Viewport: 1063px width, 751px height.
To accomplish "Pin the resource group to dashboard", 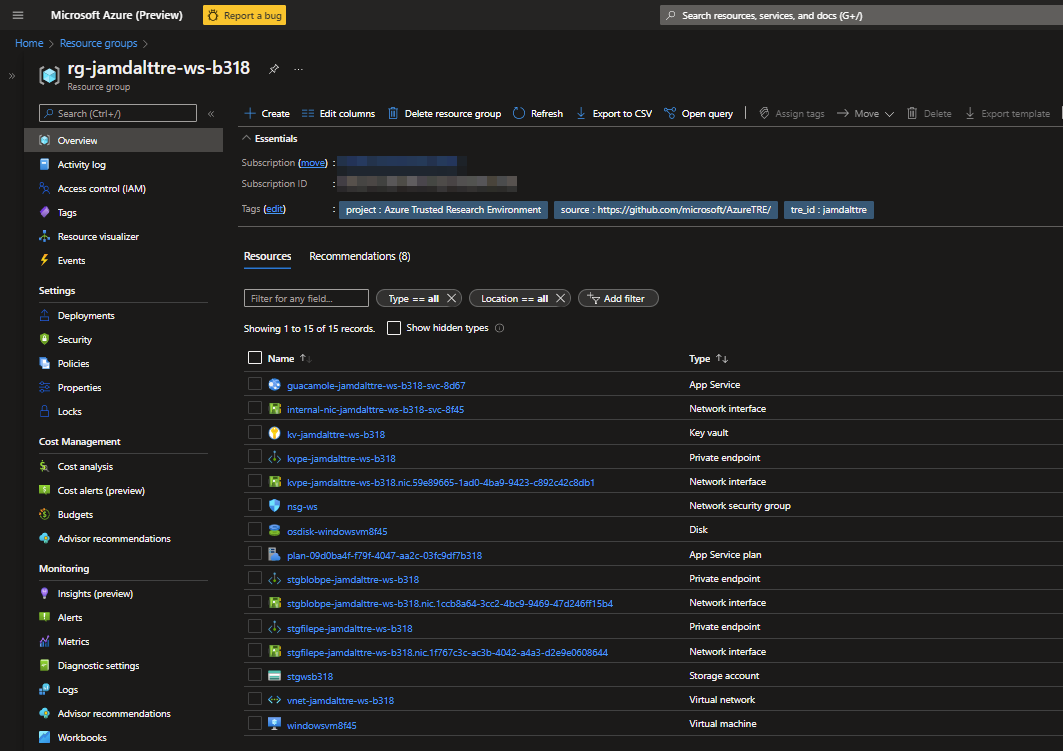I will (x=274, y=69).
